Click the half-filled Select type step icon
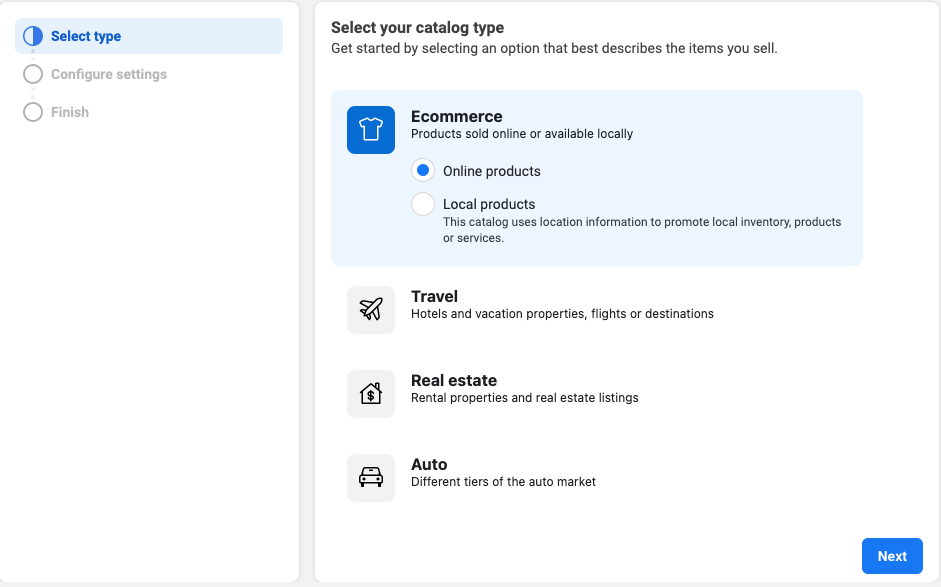 pos(33,36)
